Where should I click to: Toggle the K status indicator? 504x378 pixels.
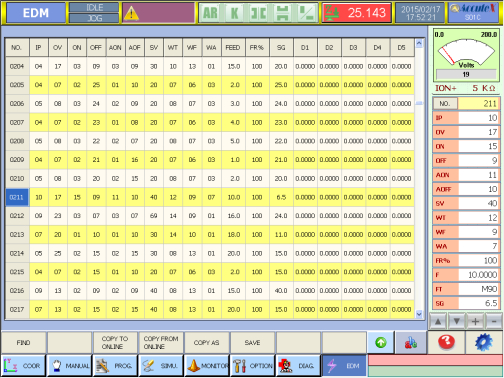point(234,13)
